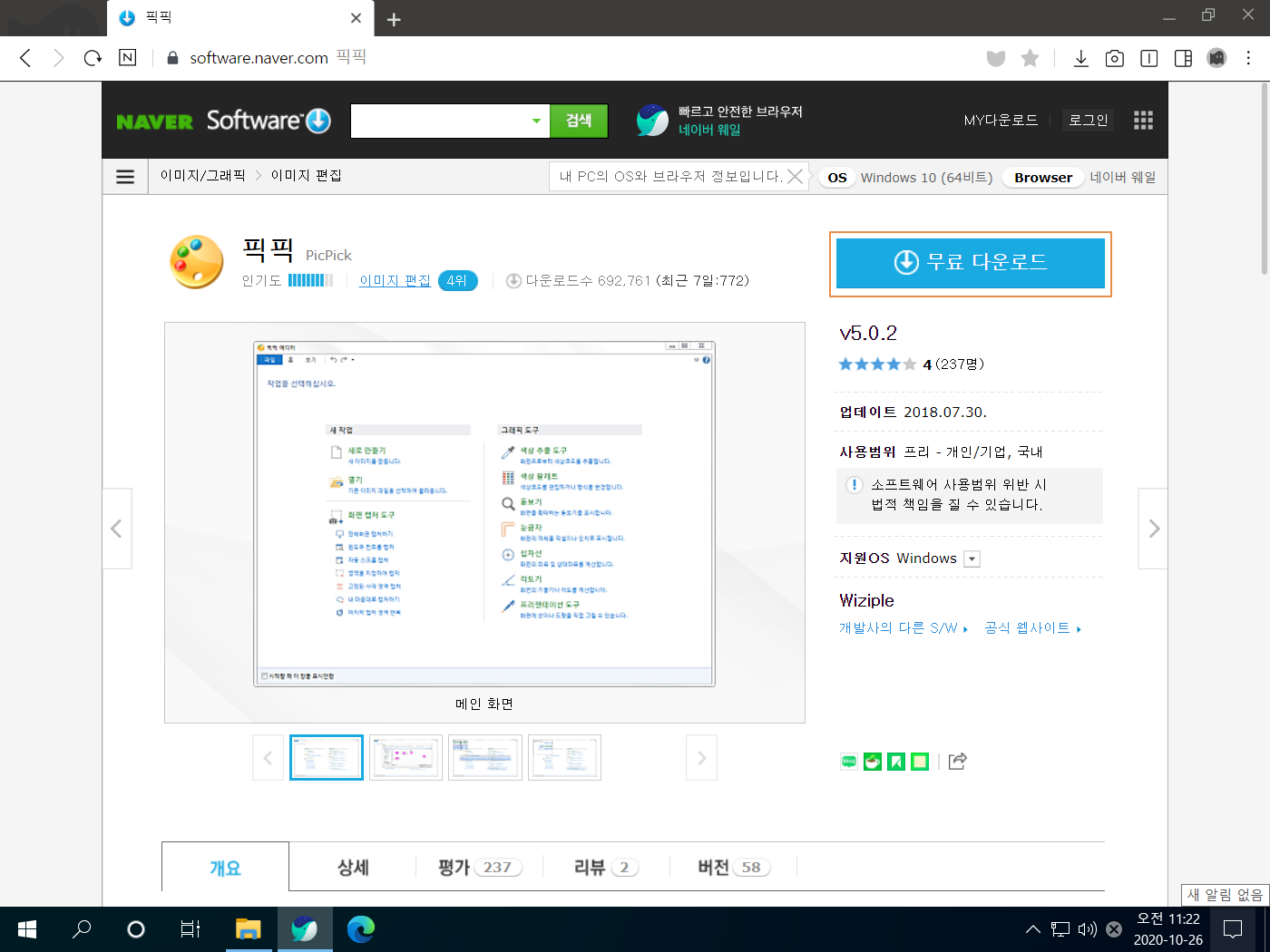Switch to the 상세 tab
1270x952 pixels.
click(x=353, y=868)
